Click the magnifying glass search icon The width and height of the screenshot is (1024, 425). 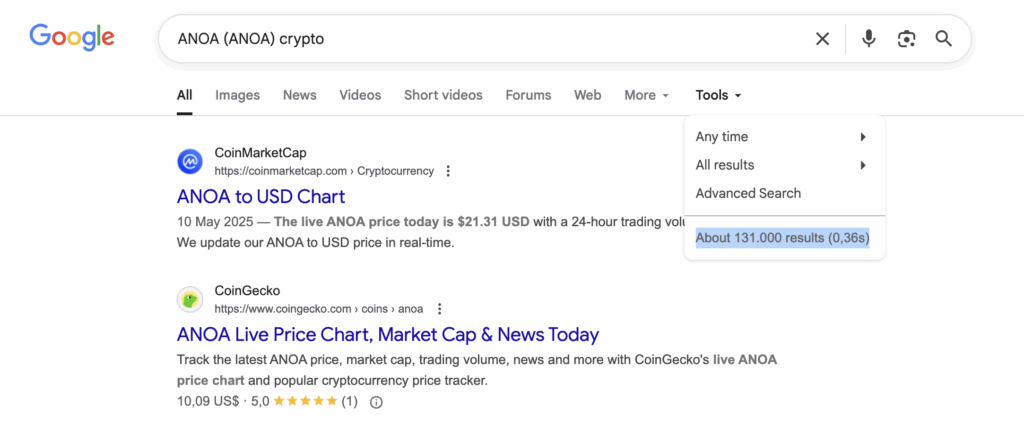[x=943, y=39]
